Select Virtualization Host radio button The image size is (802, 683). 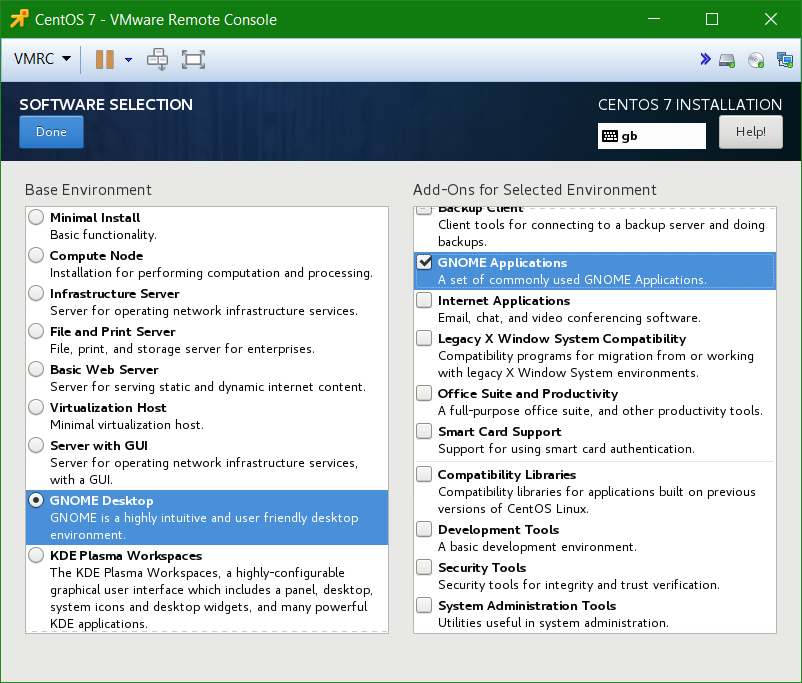pos(36,407)
